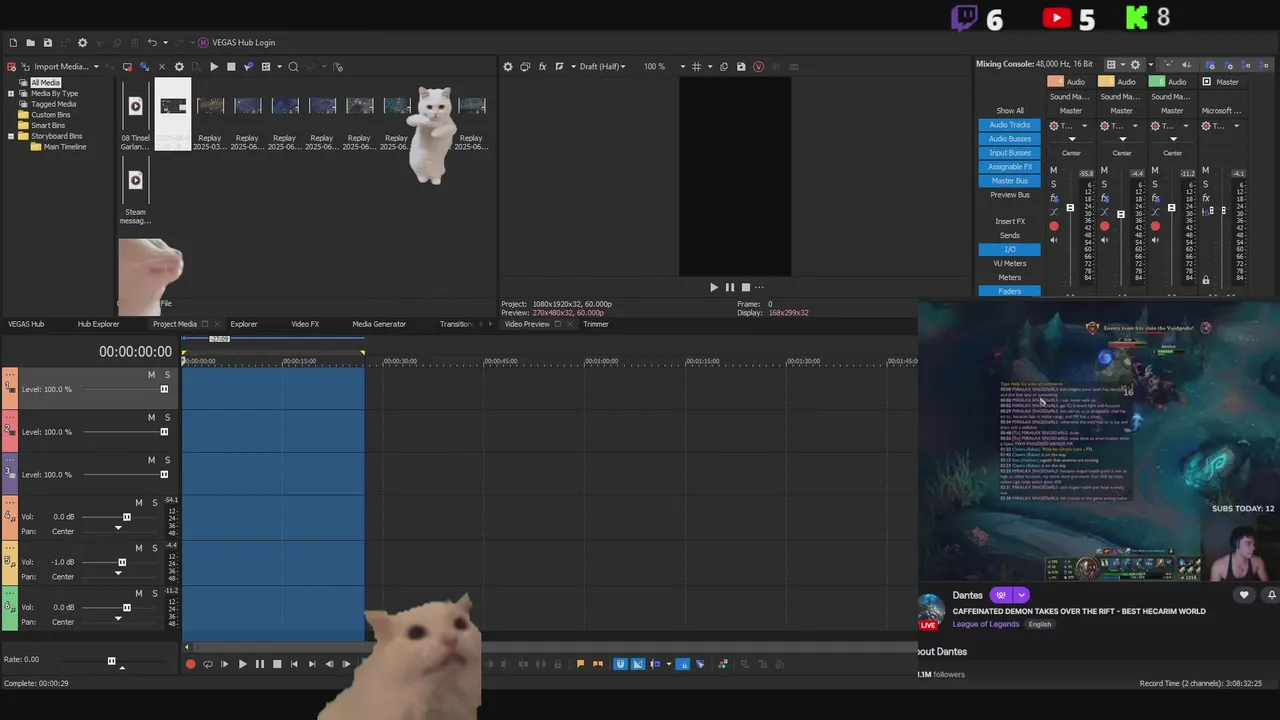Switch to Video FX tab
Viewport: 1280px width, 720px height.
point(305,324)
